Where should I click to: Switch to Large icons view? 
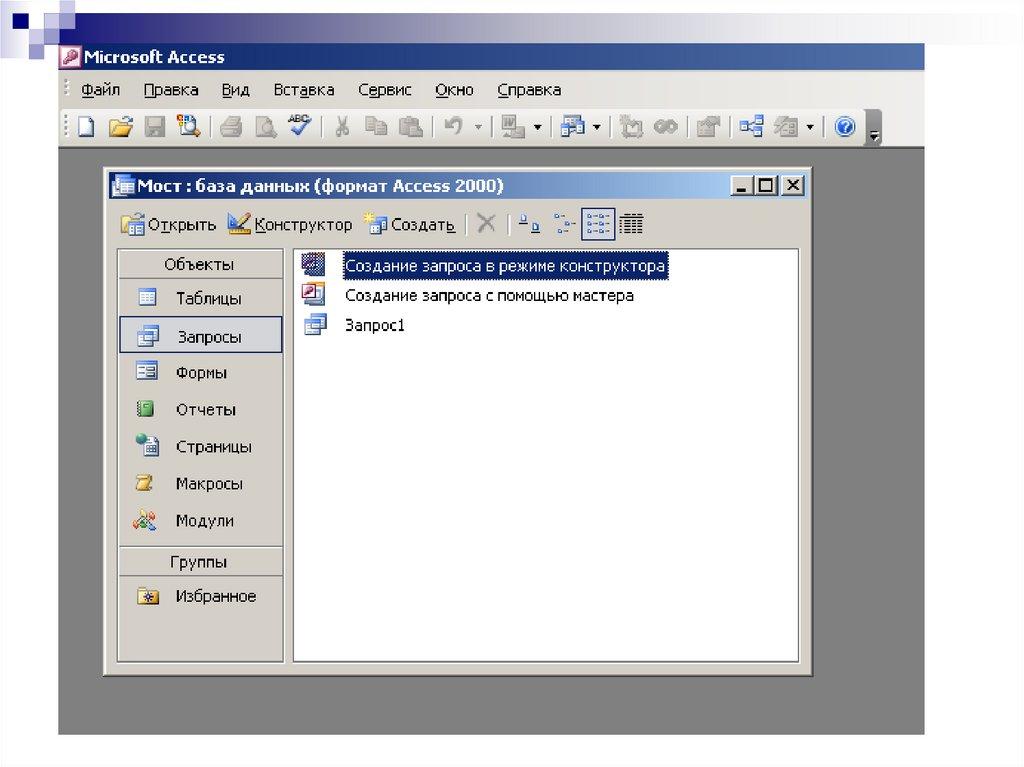[x=530, y=224]
